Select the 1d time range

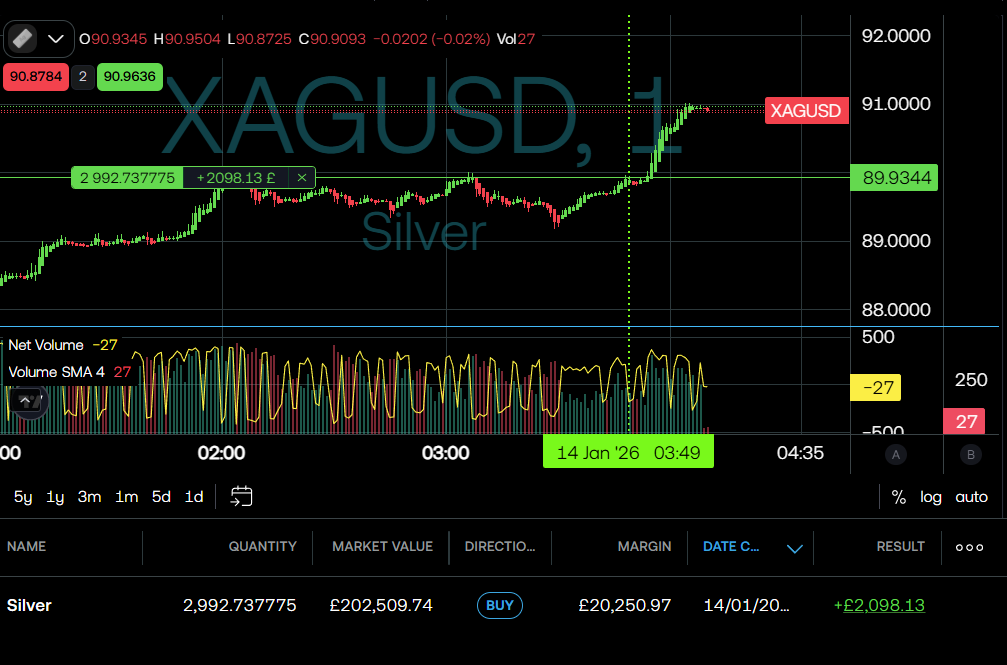194,497
